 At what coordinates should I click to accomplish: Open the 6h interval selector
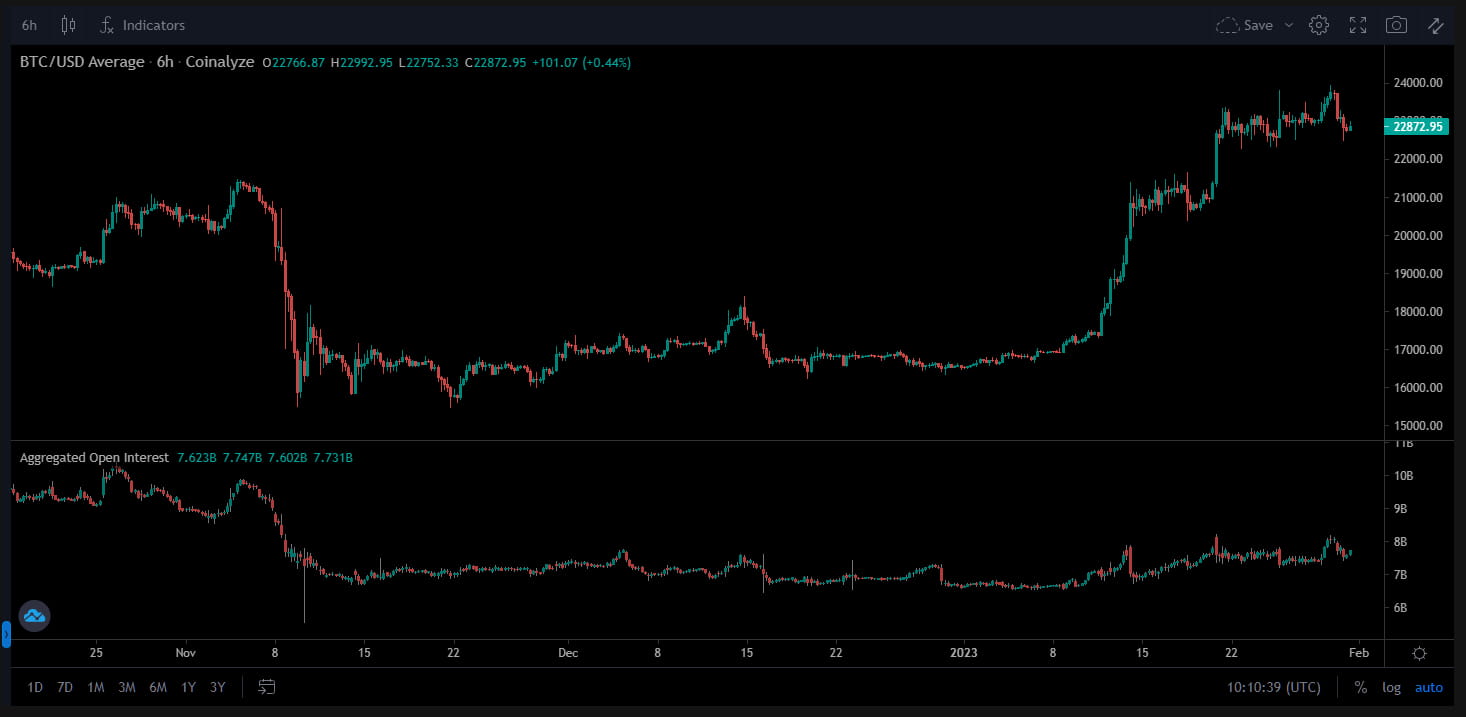pyautogui.click(x=30, y=25)
